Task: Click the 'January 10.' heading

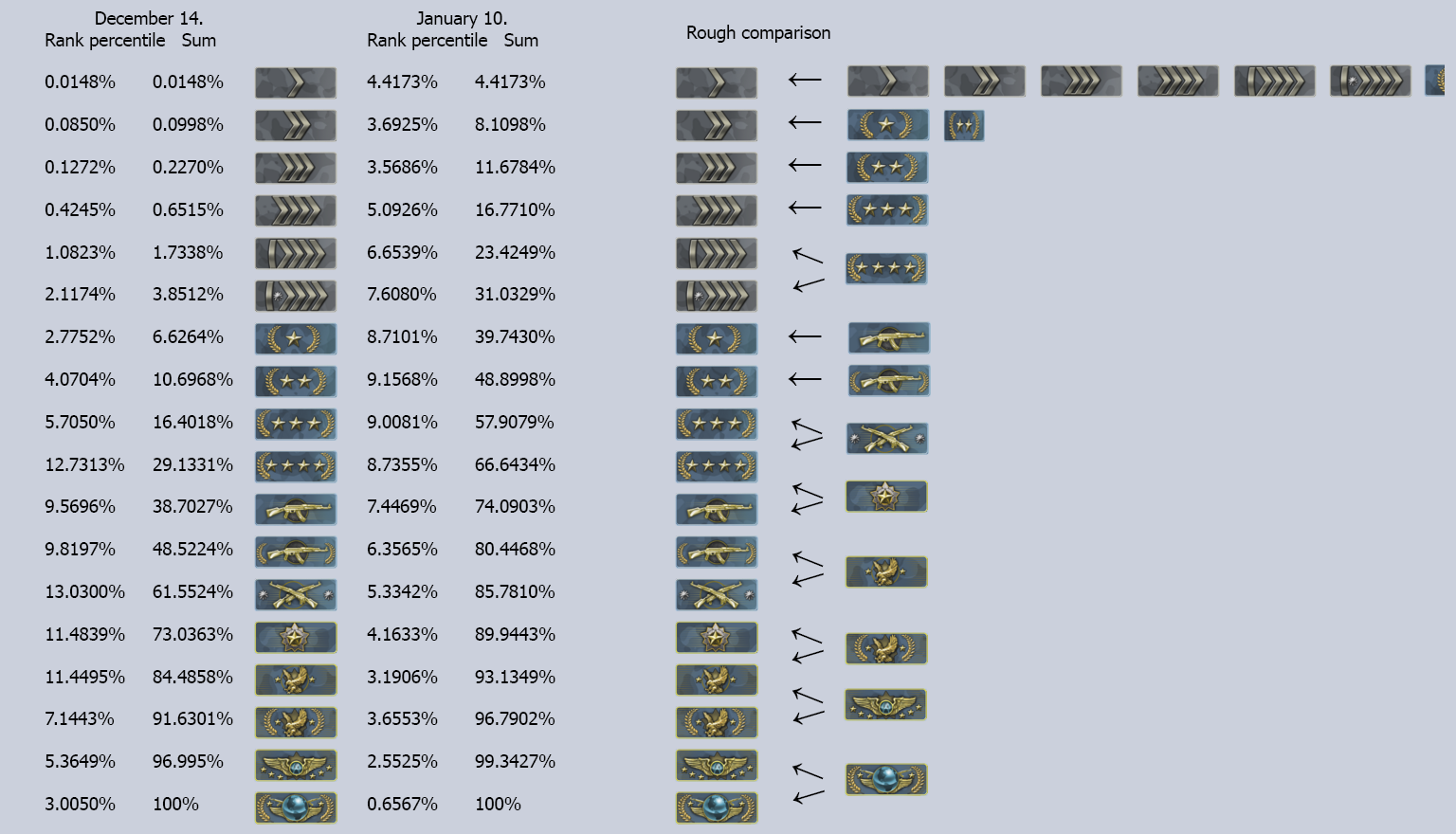Action: coord(462,18)
